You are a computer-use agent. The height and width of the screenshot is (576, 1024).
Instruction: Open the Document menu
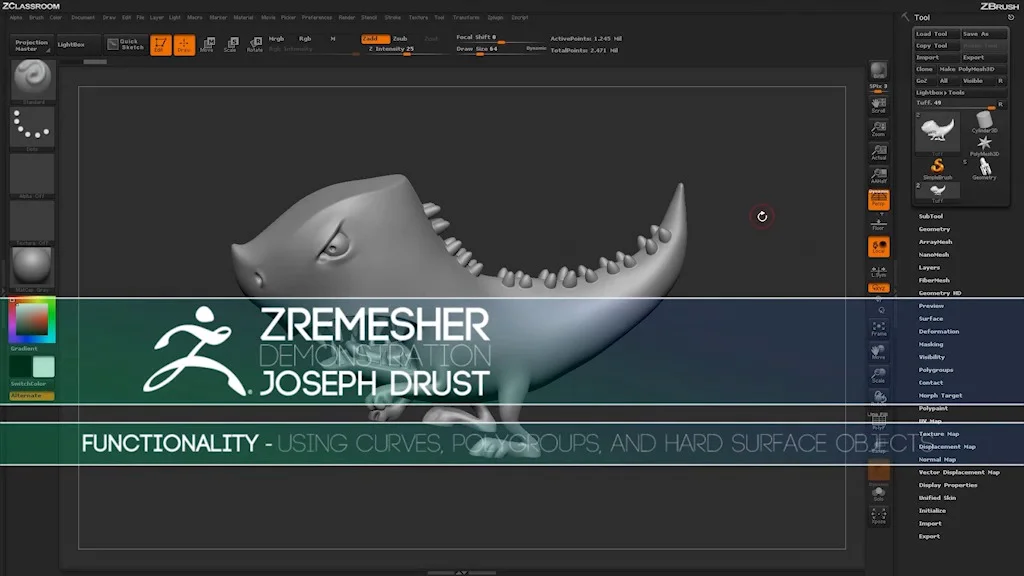83,18
